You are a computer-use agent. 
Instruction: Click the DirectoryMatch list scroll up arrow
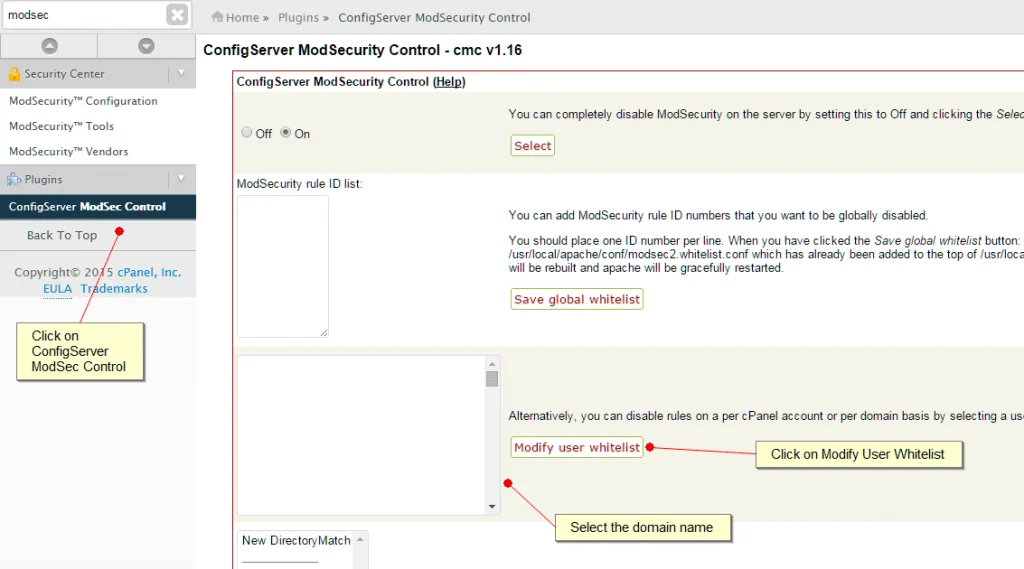360,540
